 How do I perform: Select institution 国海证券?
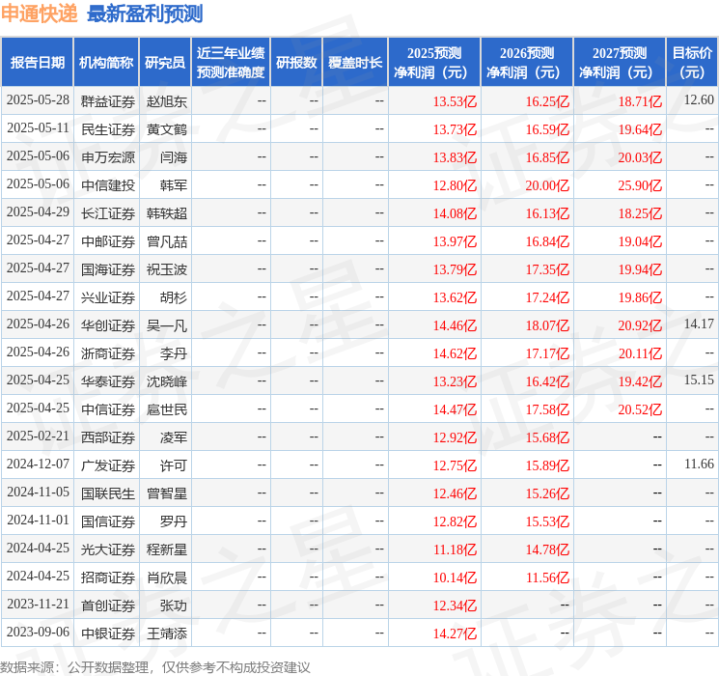click(x=108, y=269)
